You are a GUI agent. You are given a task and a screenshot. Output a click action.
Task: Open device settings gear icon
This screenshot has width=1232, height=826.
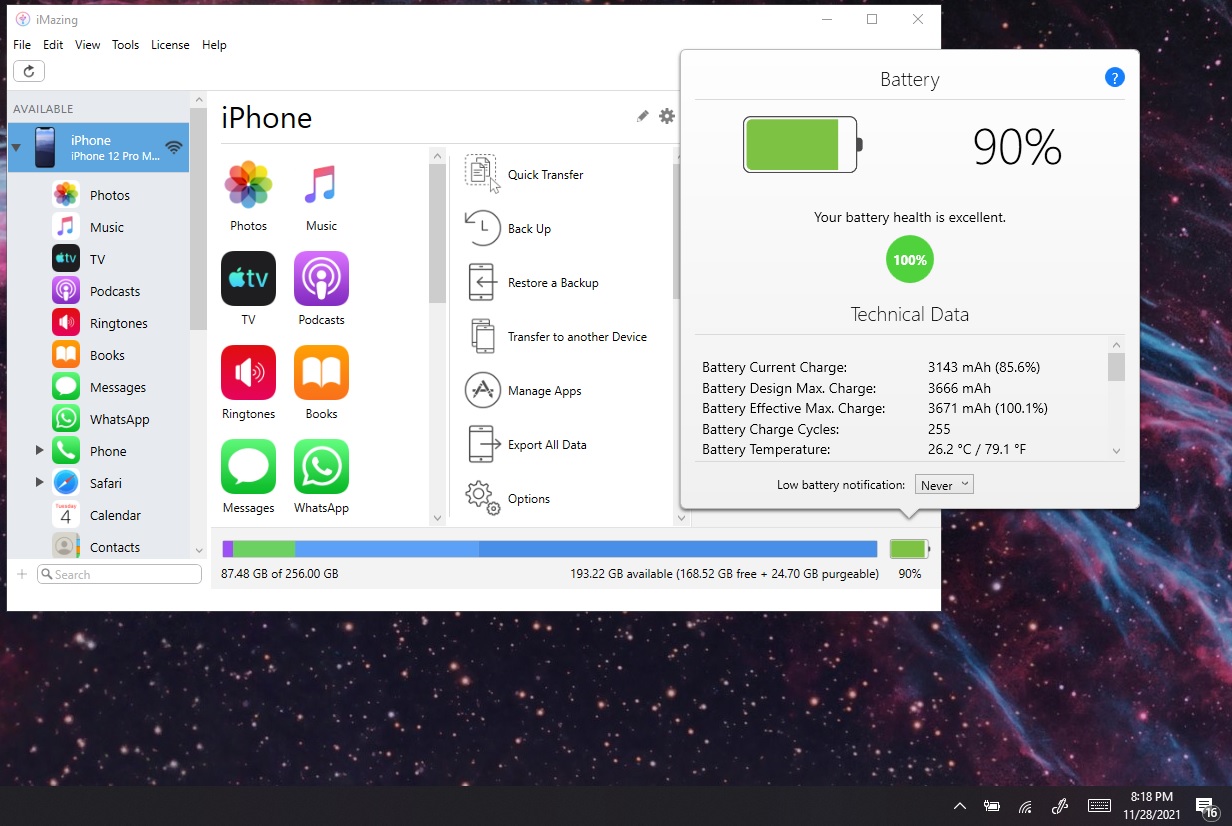coord(667,116)
